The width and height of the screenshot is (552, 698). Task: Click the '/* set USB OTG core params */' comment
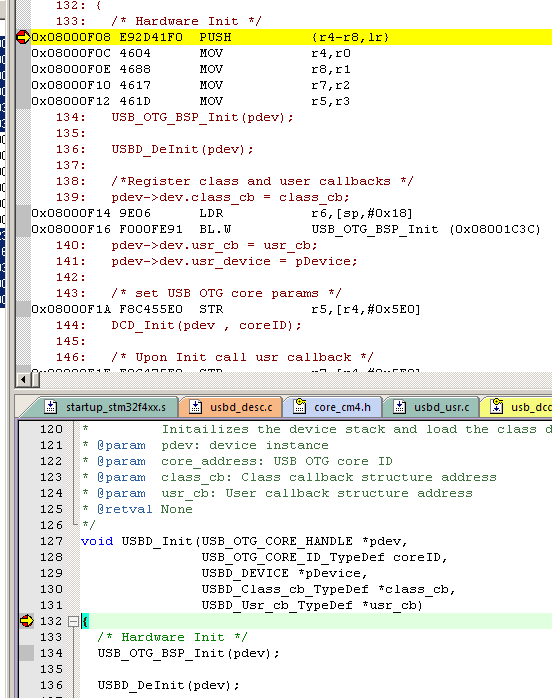[226, 293]
